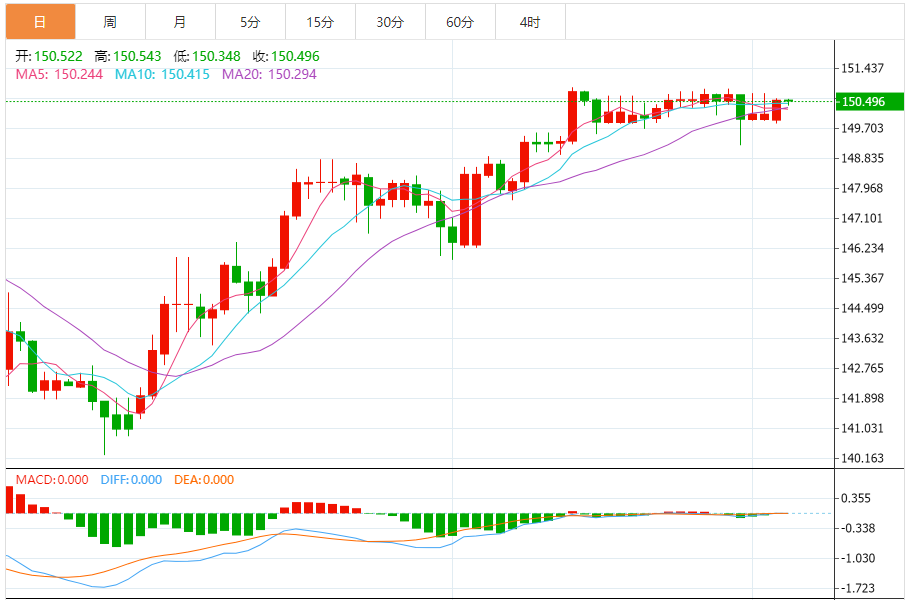Click the current price label 150.496

pyautogui.click(x=869, y=101)
